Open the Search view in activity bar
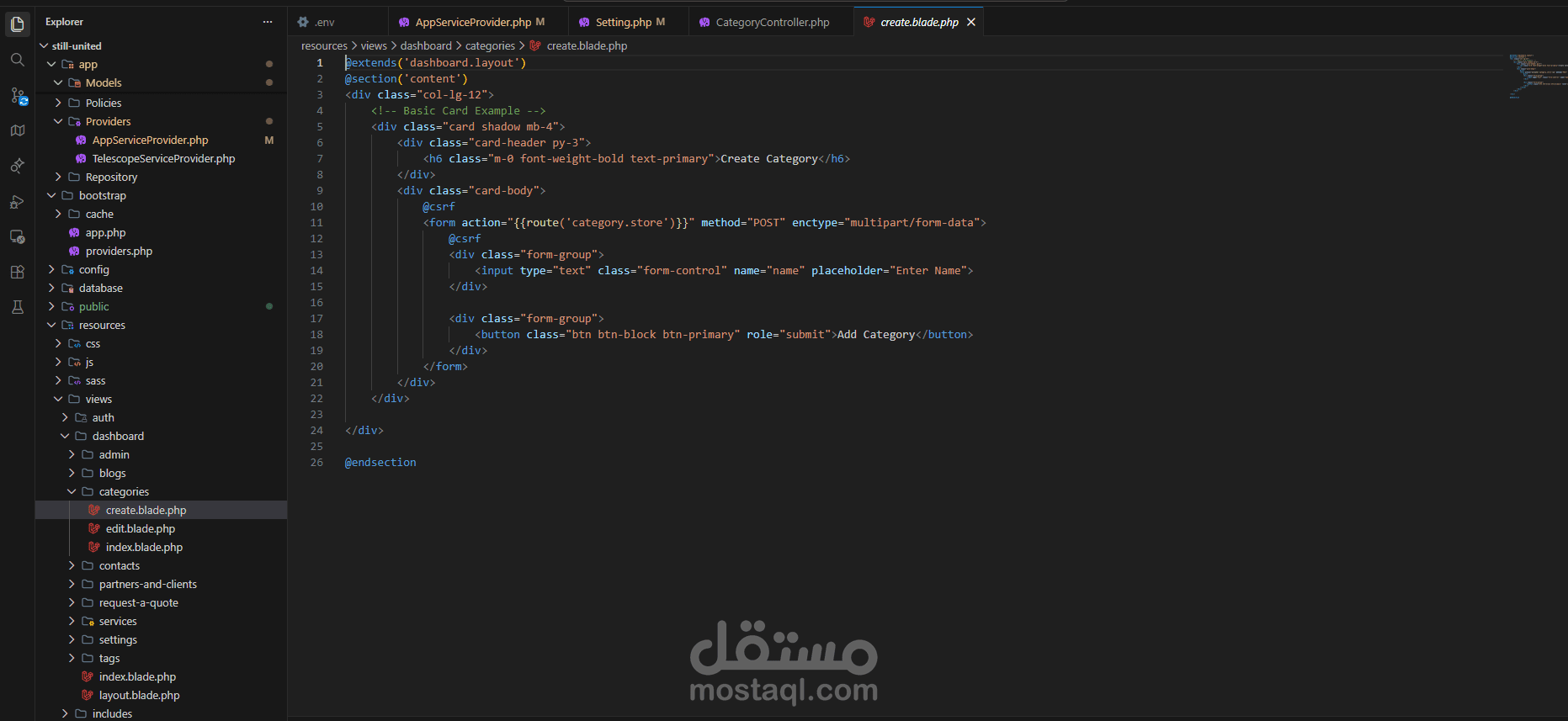Image resolution: width=1568 pixels, height=721 pixels. click(17, 60)
